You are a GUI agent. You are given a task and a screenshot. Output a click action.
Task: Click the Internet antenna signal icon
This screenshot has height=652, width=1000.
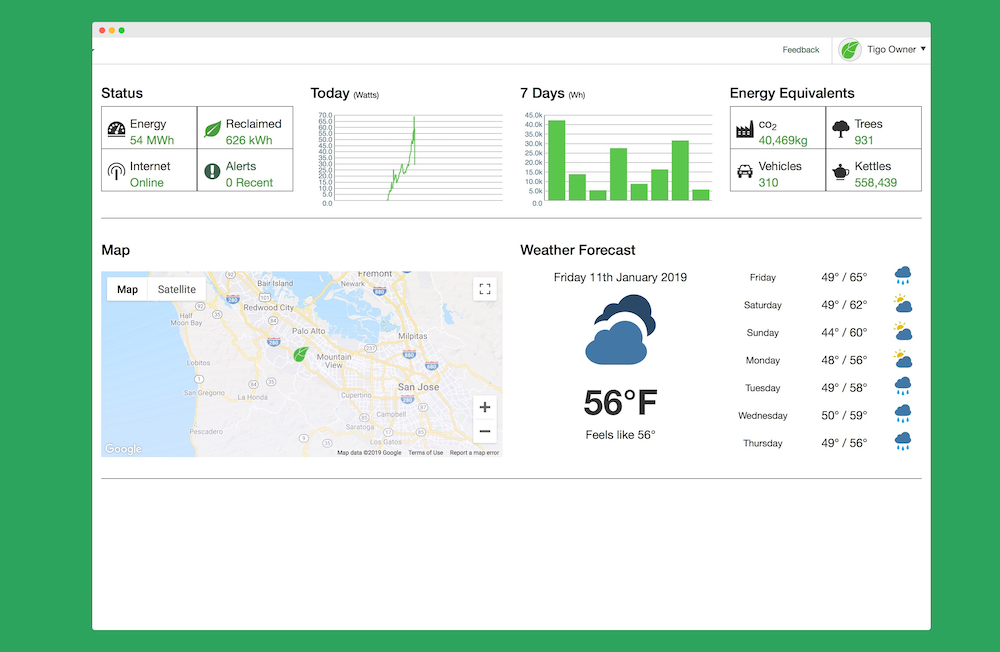pos(116,171)
